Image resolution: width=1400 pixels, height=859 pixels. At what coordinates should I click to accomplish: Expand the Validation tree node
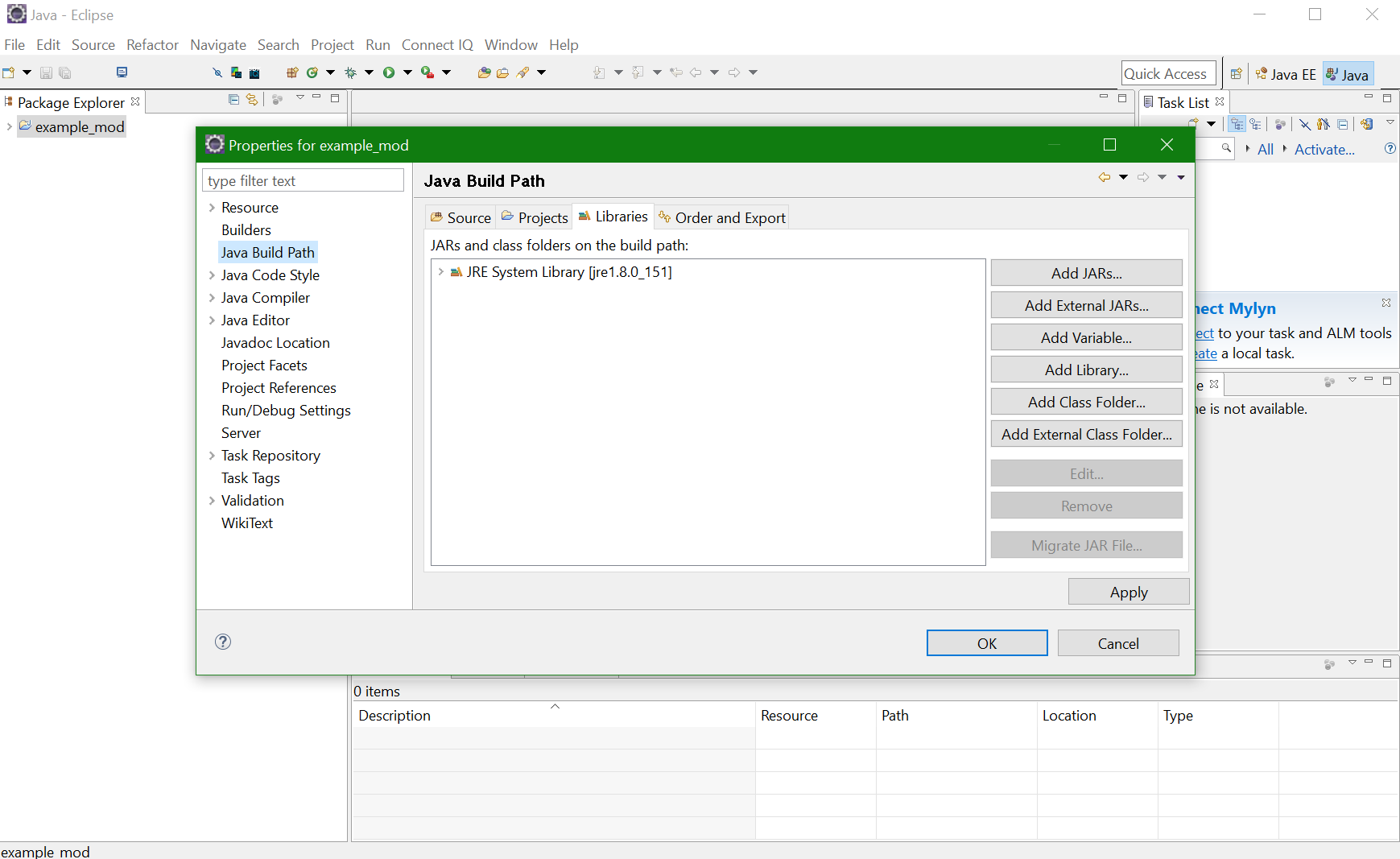(x=212, y=501)
